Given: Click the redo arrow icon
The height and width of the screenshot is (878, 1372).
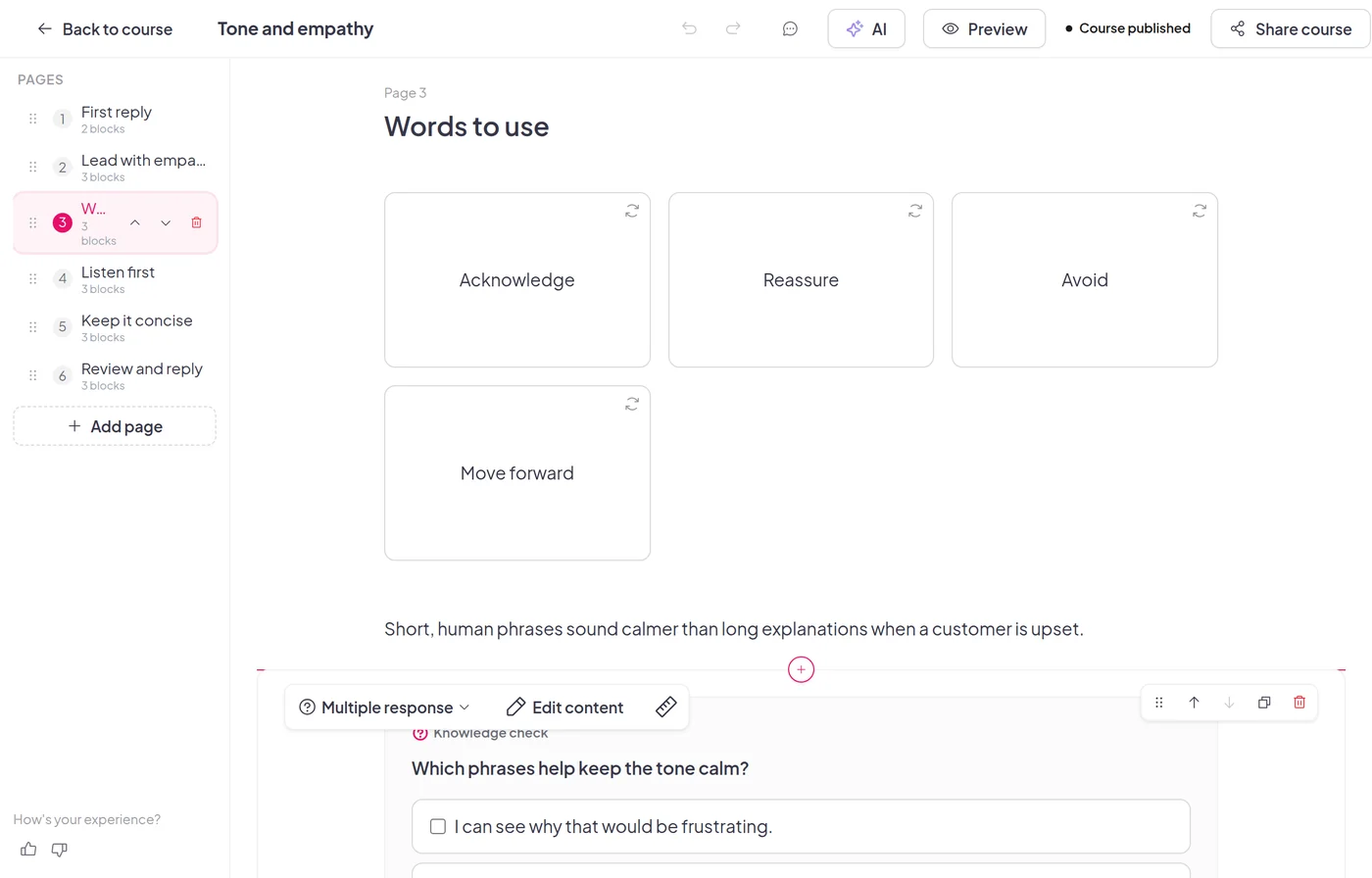Looking at the screenshot, I should (733, 28).
